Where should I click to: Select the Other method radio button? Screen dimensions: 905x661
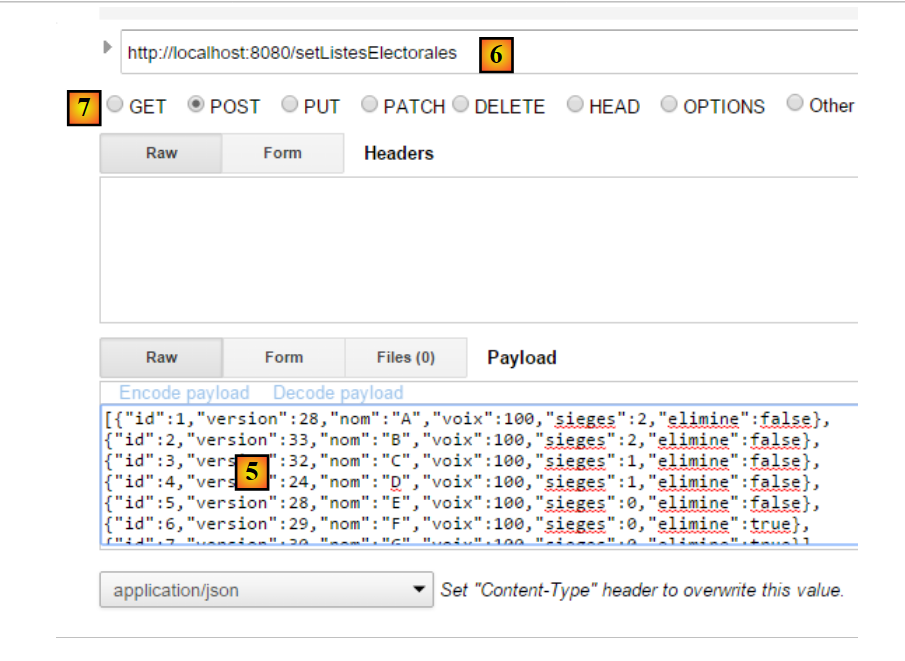point(795,104)
